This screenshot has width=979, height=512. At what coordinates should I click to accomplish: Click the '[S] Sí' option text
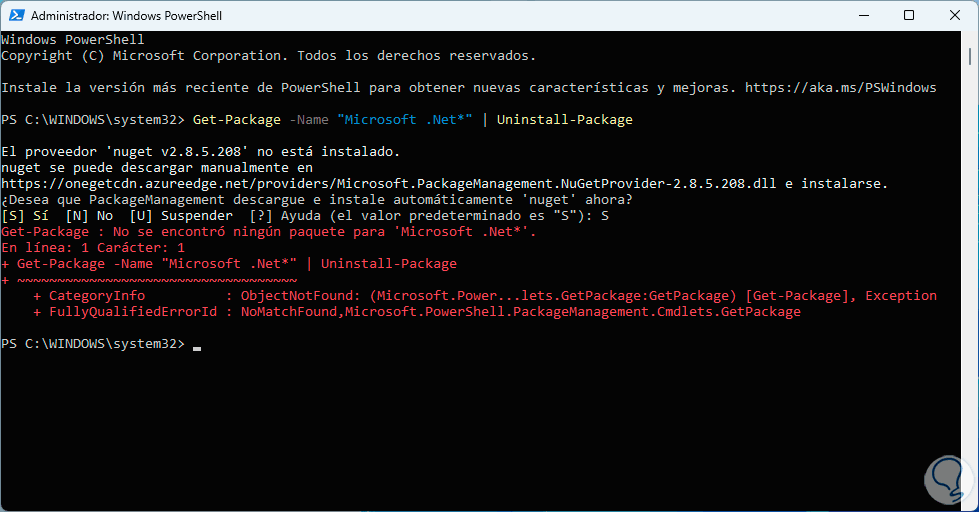pyautogui.click(x=25, y=215)
